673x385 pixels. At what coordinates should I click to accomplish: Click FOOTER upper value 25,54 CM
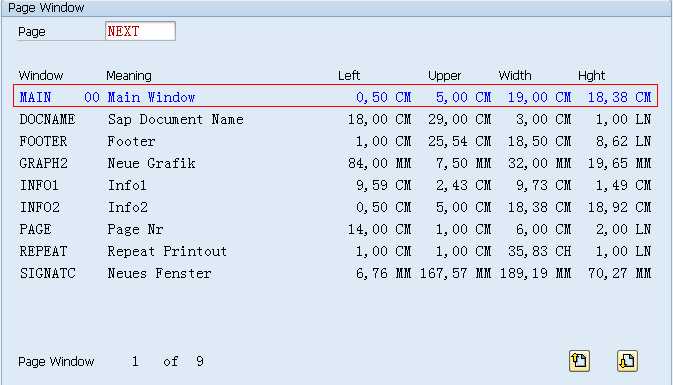pyautogui.click(x=460, y=141)
